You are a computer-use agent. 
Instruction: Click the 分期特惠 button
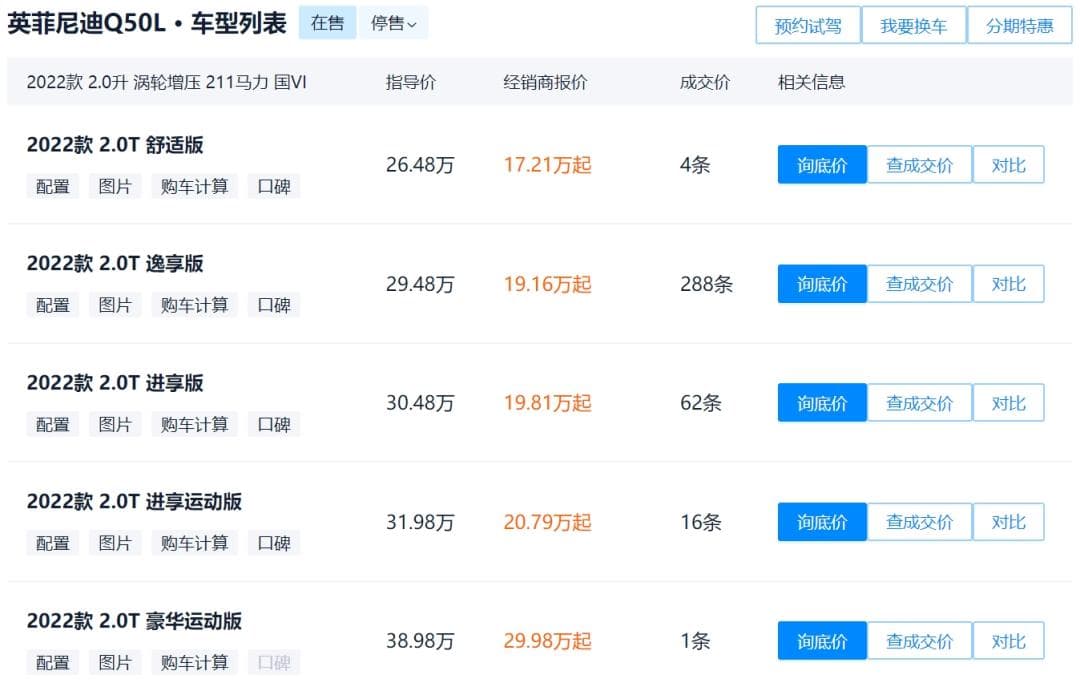[x=1019, y=26]
